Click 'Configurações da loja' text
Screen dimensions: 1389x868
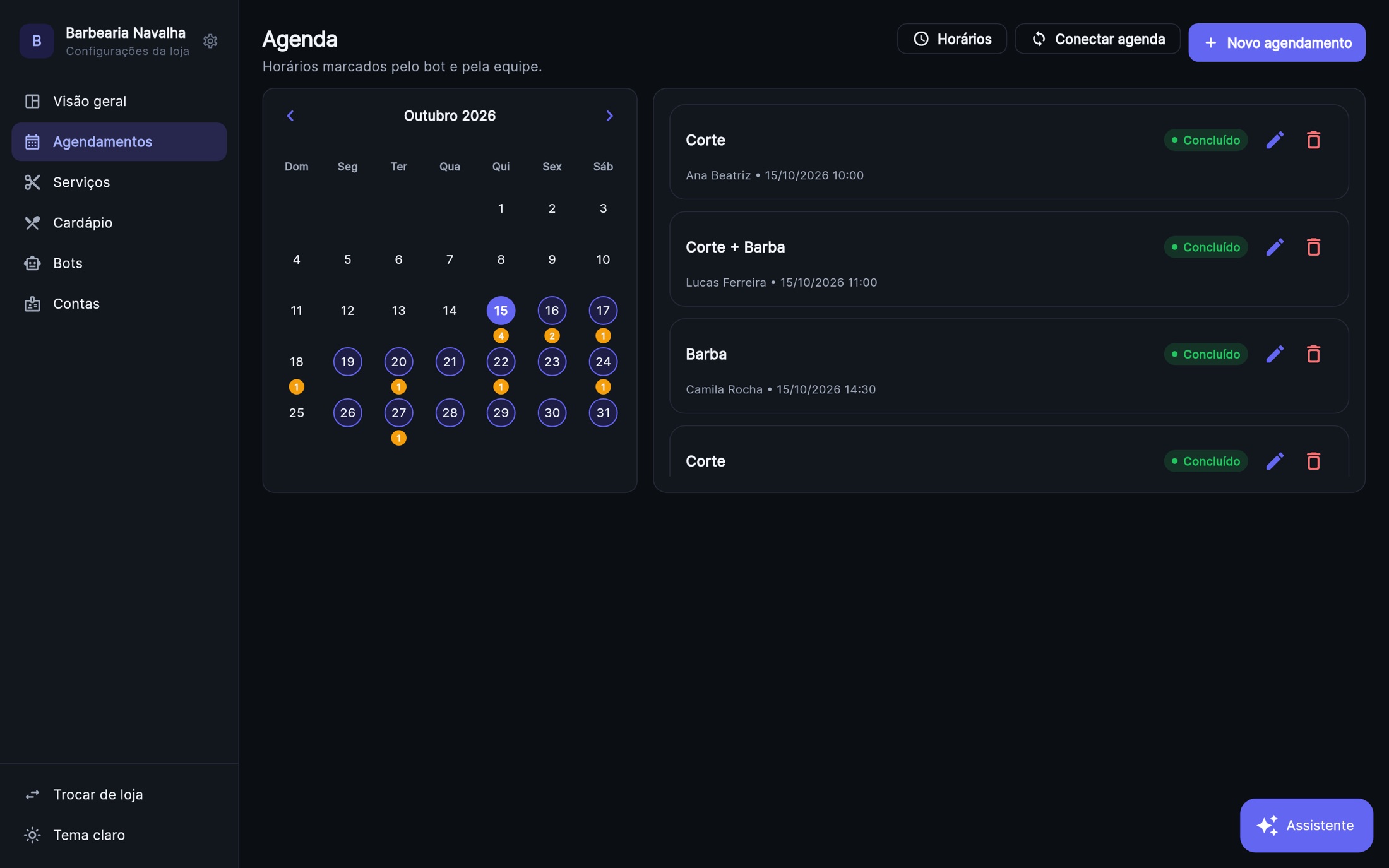pyautogui.click(x=128, y=51)
